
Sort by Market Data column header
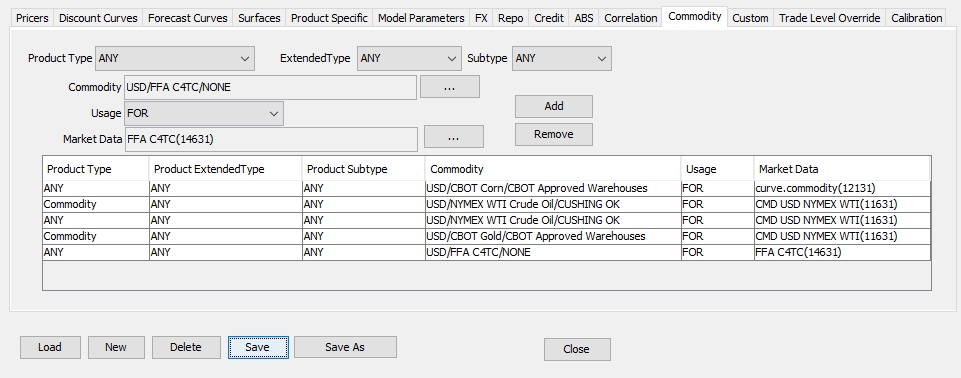pyautogui.click(x=842, y=169)
